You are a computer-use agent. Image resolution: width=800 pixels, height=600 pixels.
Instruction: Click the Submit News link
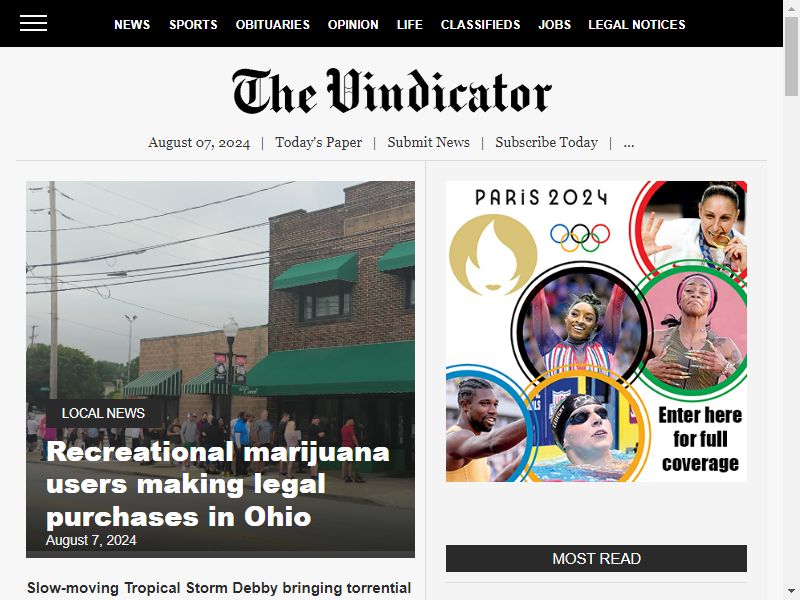point(429,142)
